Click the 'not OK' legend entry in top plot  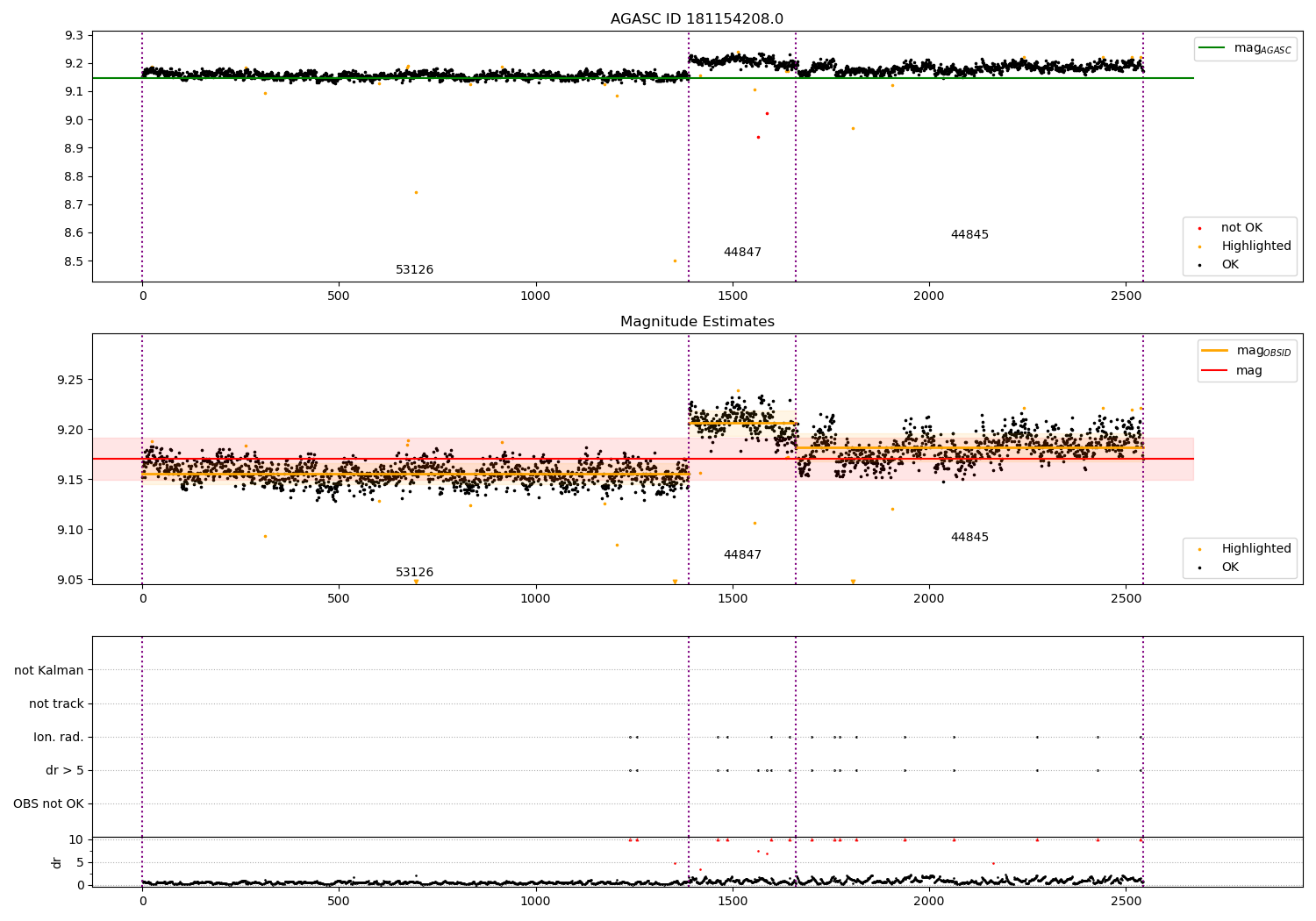[1241, 228]
